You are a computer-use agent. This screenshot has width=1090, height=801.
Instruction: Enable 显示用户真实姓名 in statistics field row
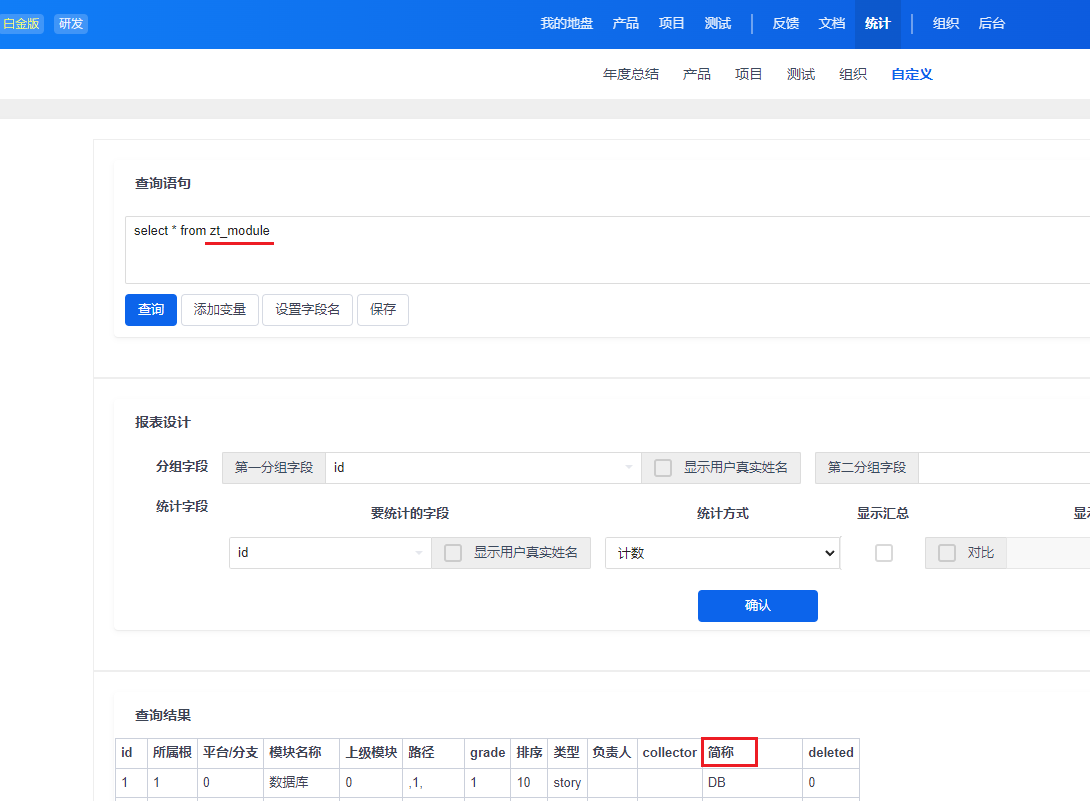tap(453, 553)
